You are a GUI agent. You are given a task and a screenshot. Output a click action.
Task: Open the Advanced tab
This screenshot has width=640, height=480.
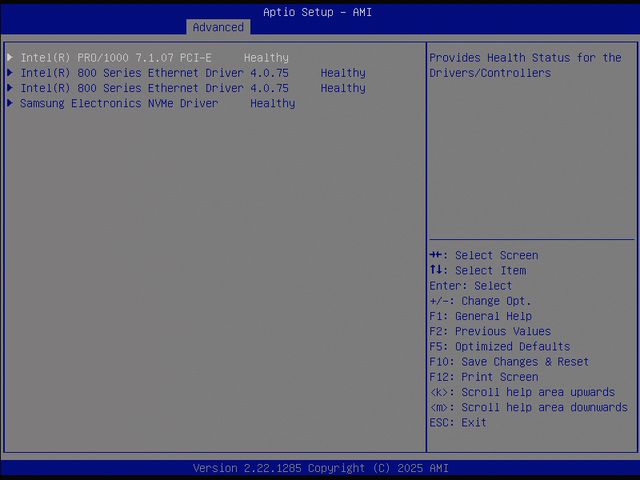pos(218,27)
